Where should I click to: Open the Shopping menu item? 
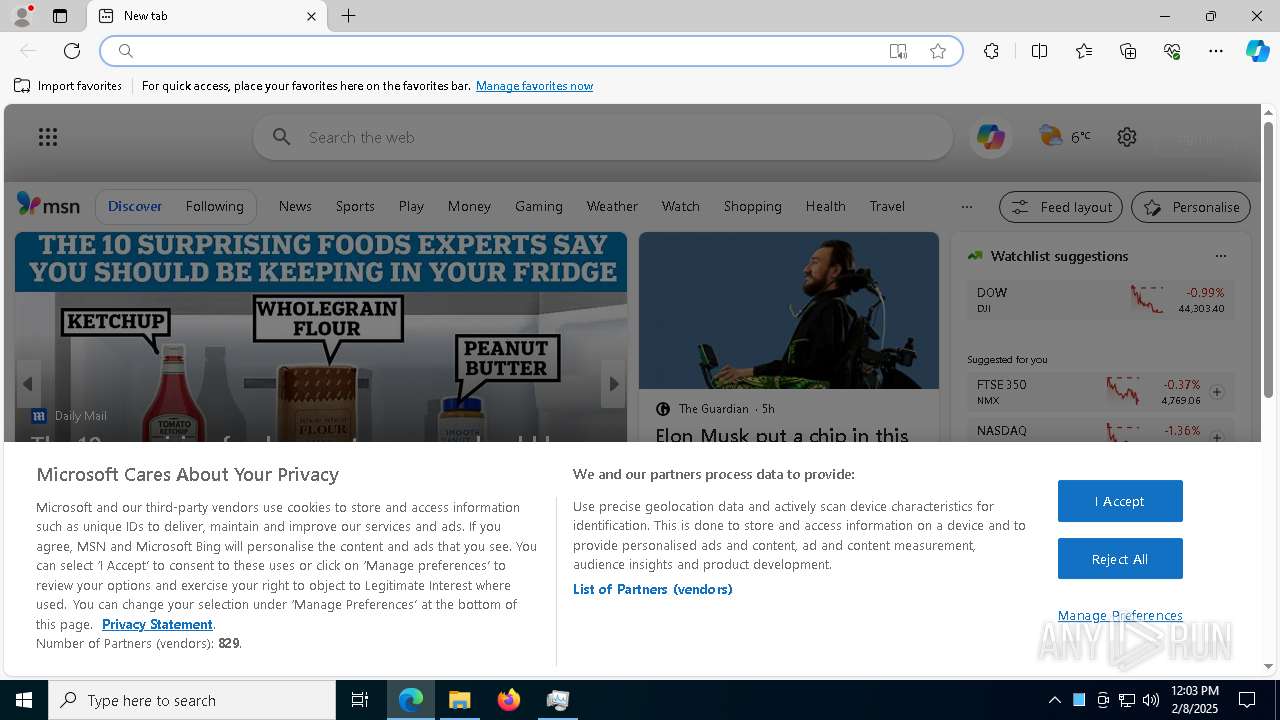752,206
